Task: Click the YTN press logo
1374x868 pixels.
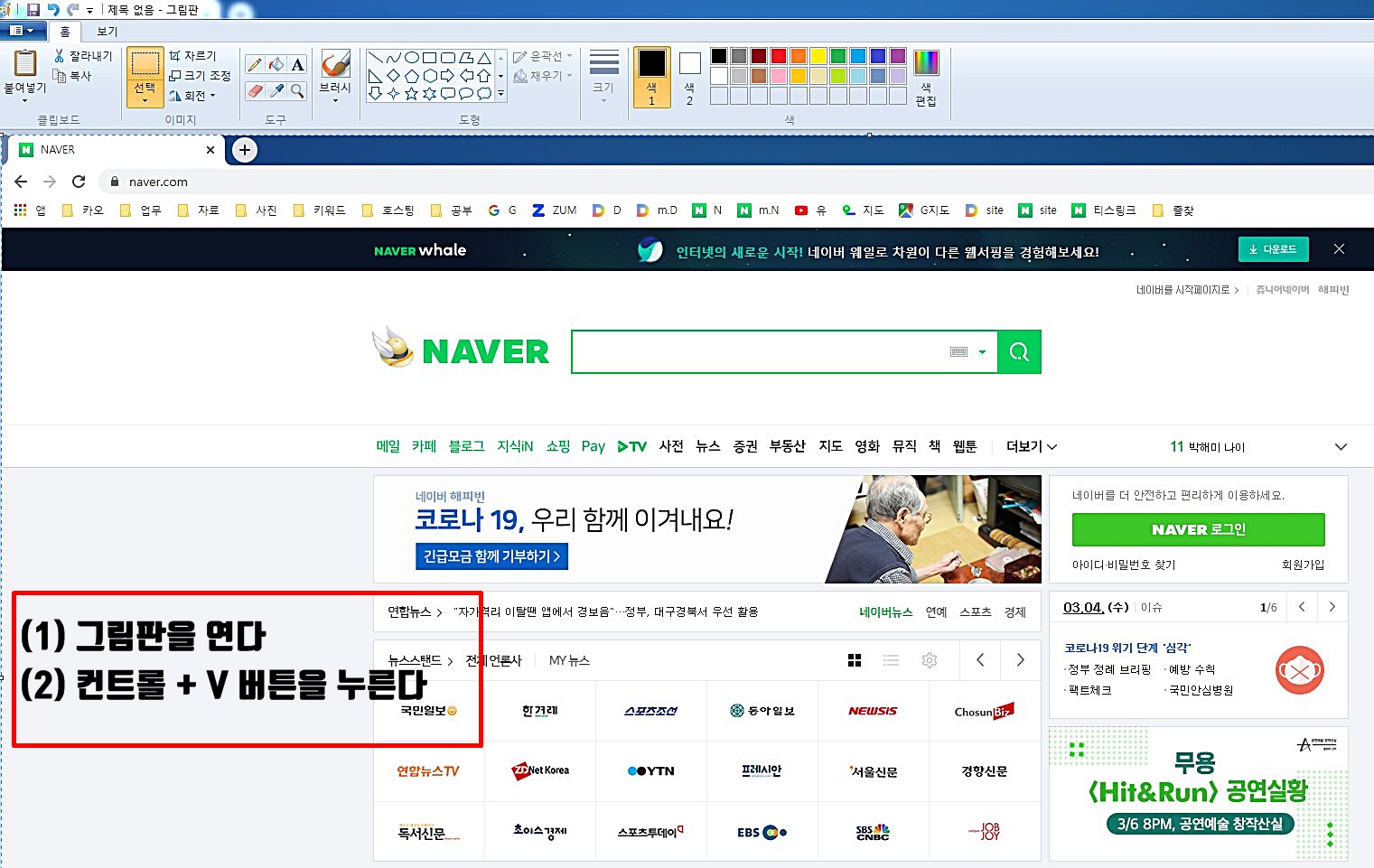Action: 650,770
